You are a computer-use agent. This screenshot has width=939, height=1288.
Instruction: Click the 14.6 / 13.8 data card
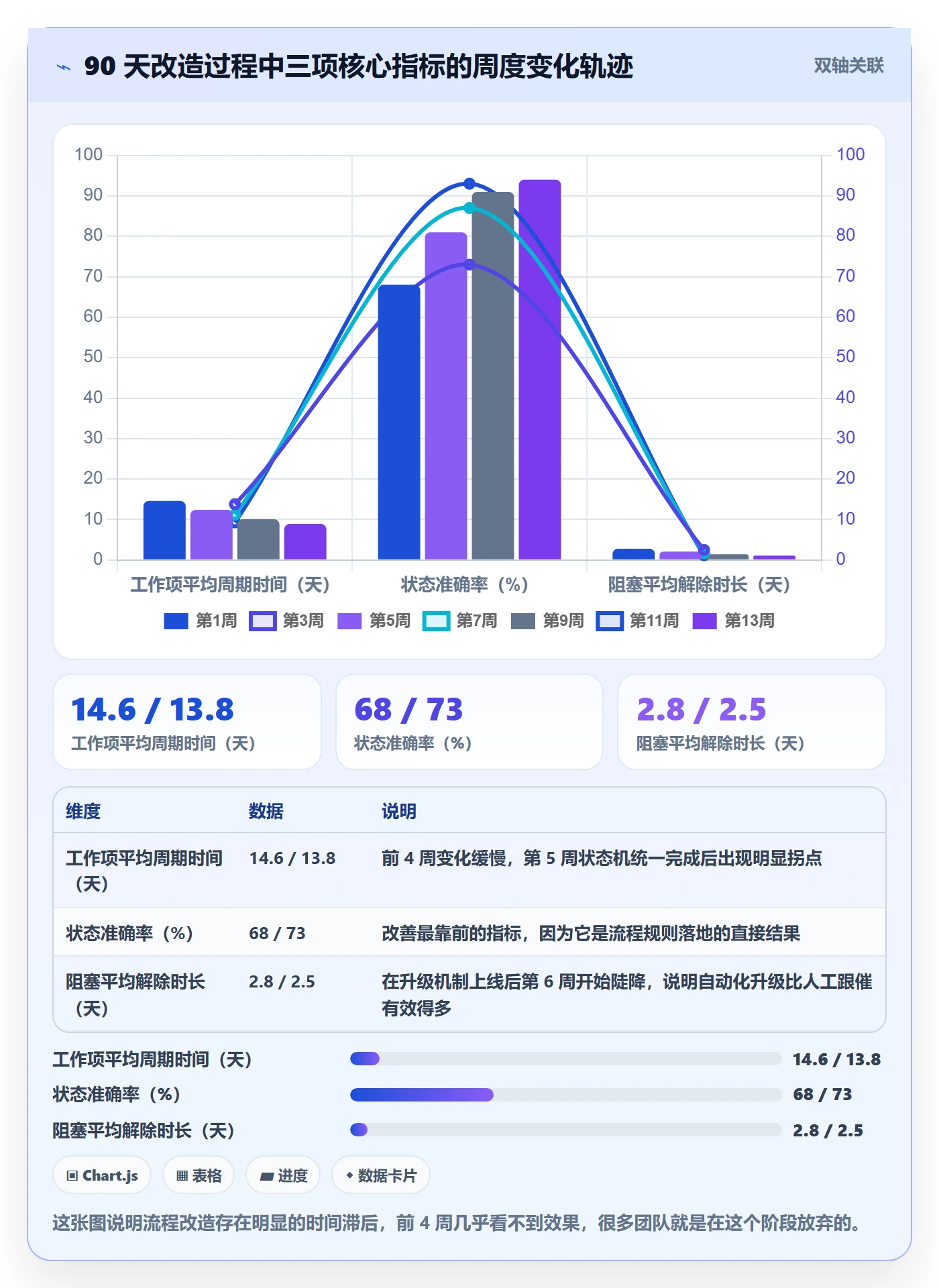pos(187,722)
